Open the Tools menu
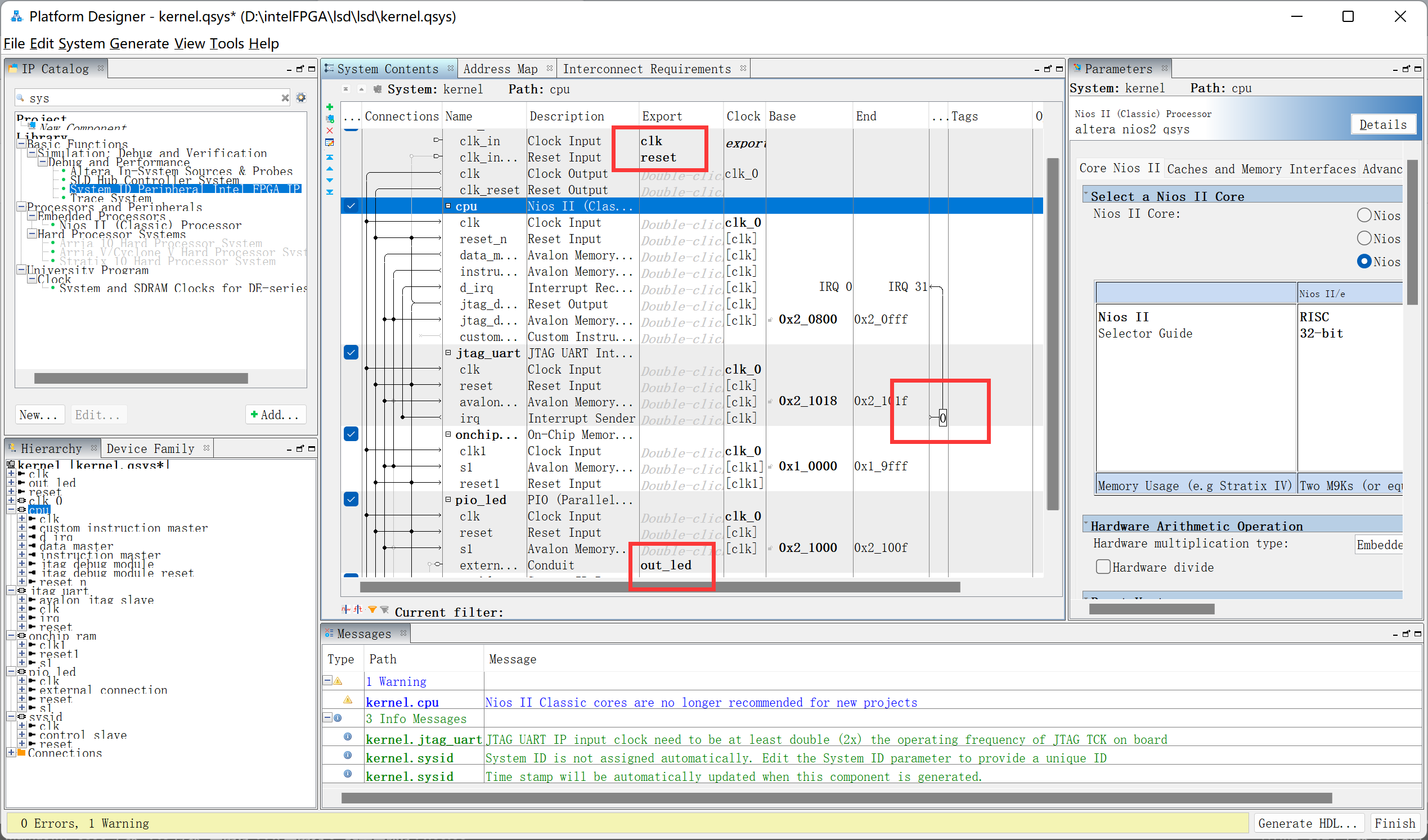The height and width of the screenshot is (840, 1428). click(x=227, y=44)
